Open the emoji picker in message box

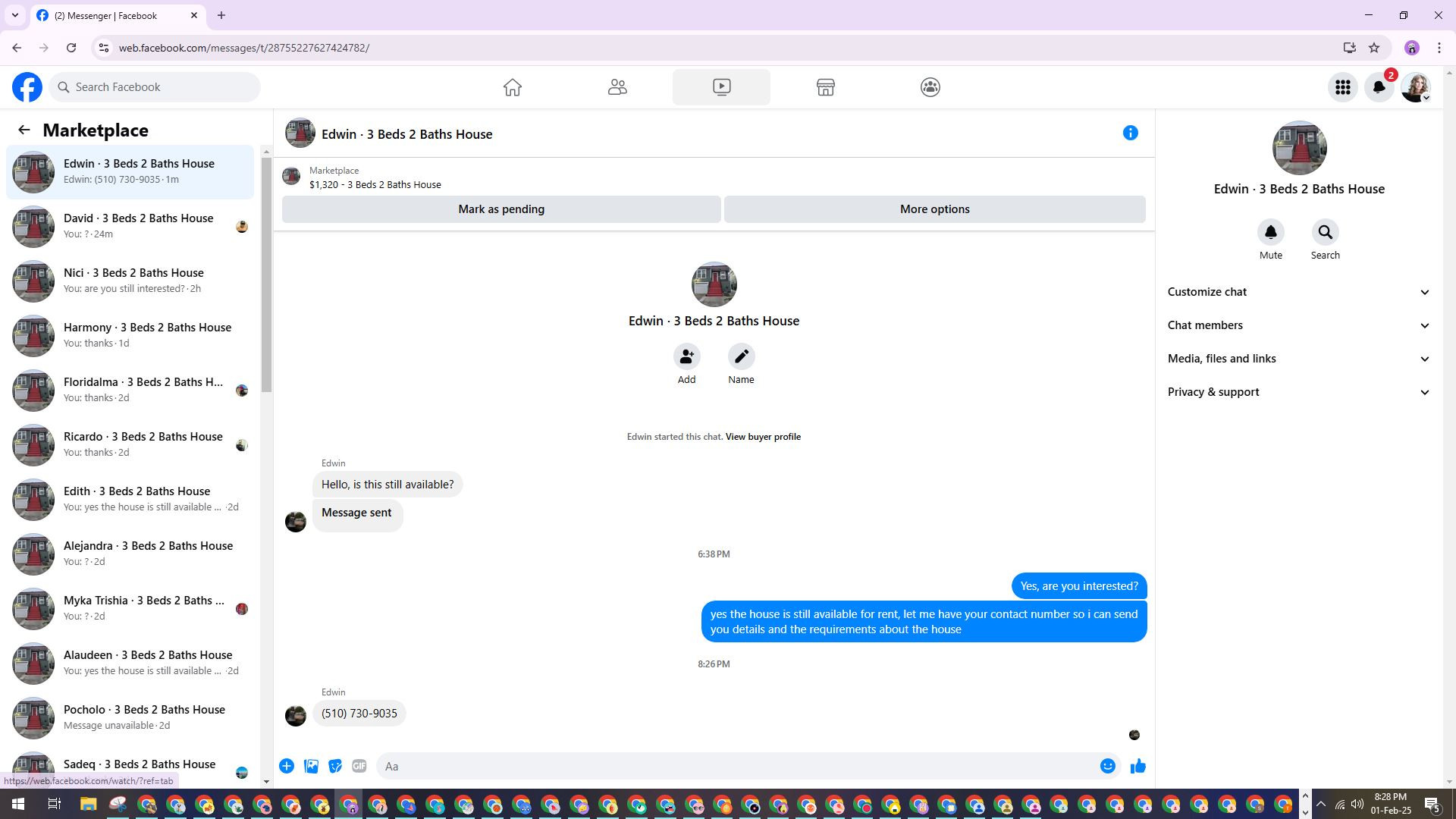click(1107, 766)
